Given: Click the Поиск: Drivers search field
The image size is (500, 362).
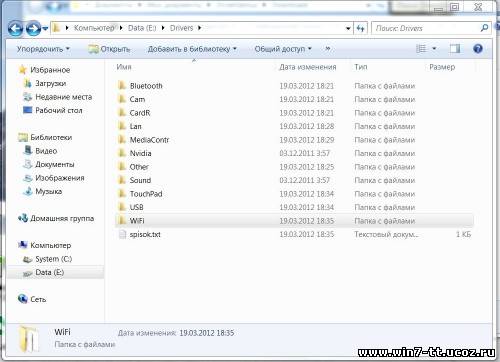Looking at the screenshot, I should (427, 28).
